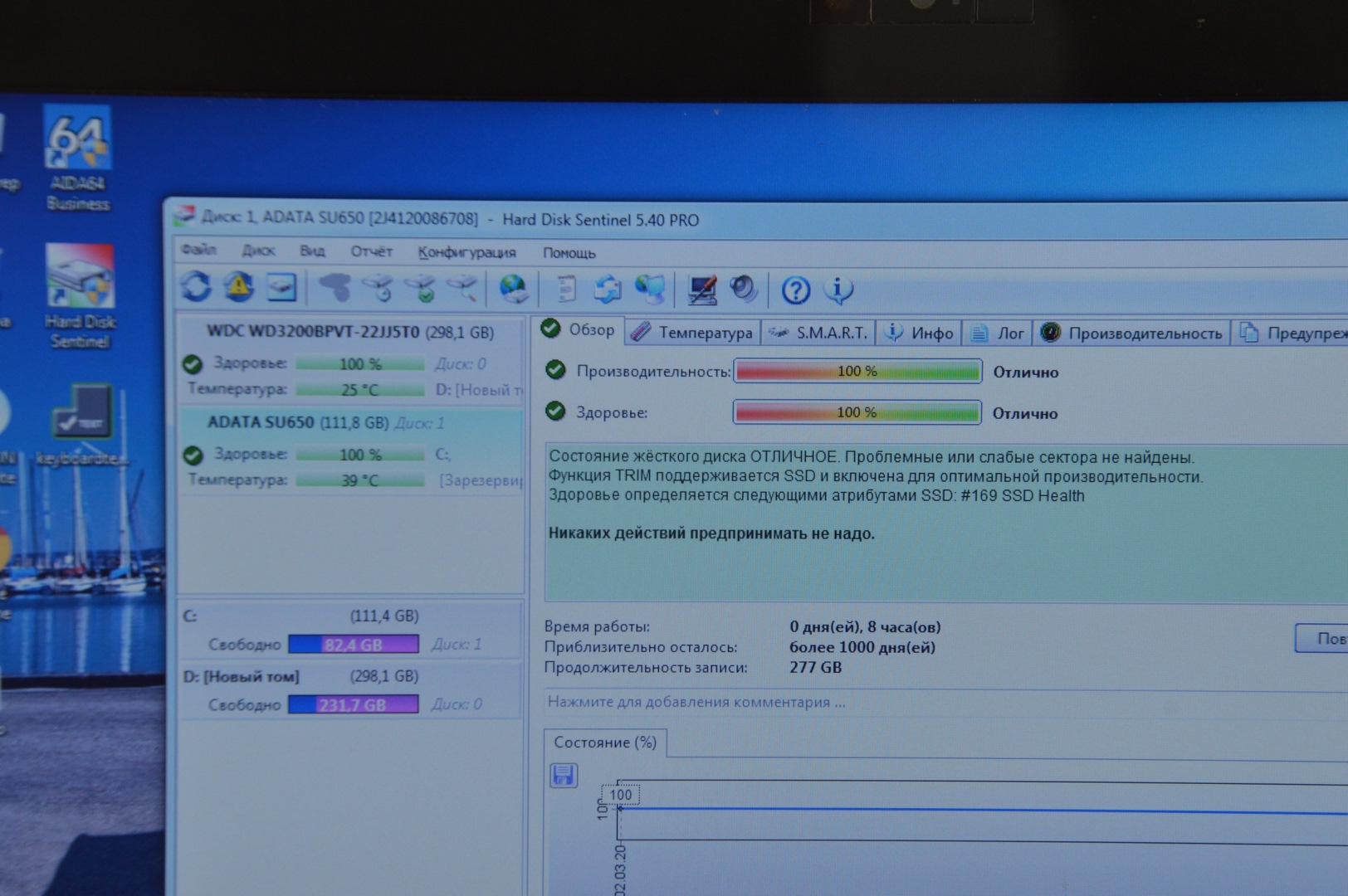Image resolution: width=1348 pixels, height=896 pixels.
Task: Click the yellow warning alerts toolbar icon
Action: point(239,287)
